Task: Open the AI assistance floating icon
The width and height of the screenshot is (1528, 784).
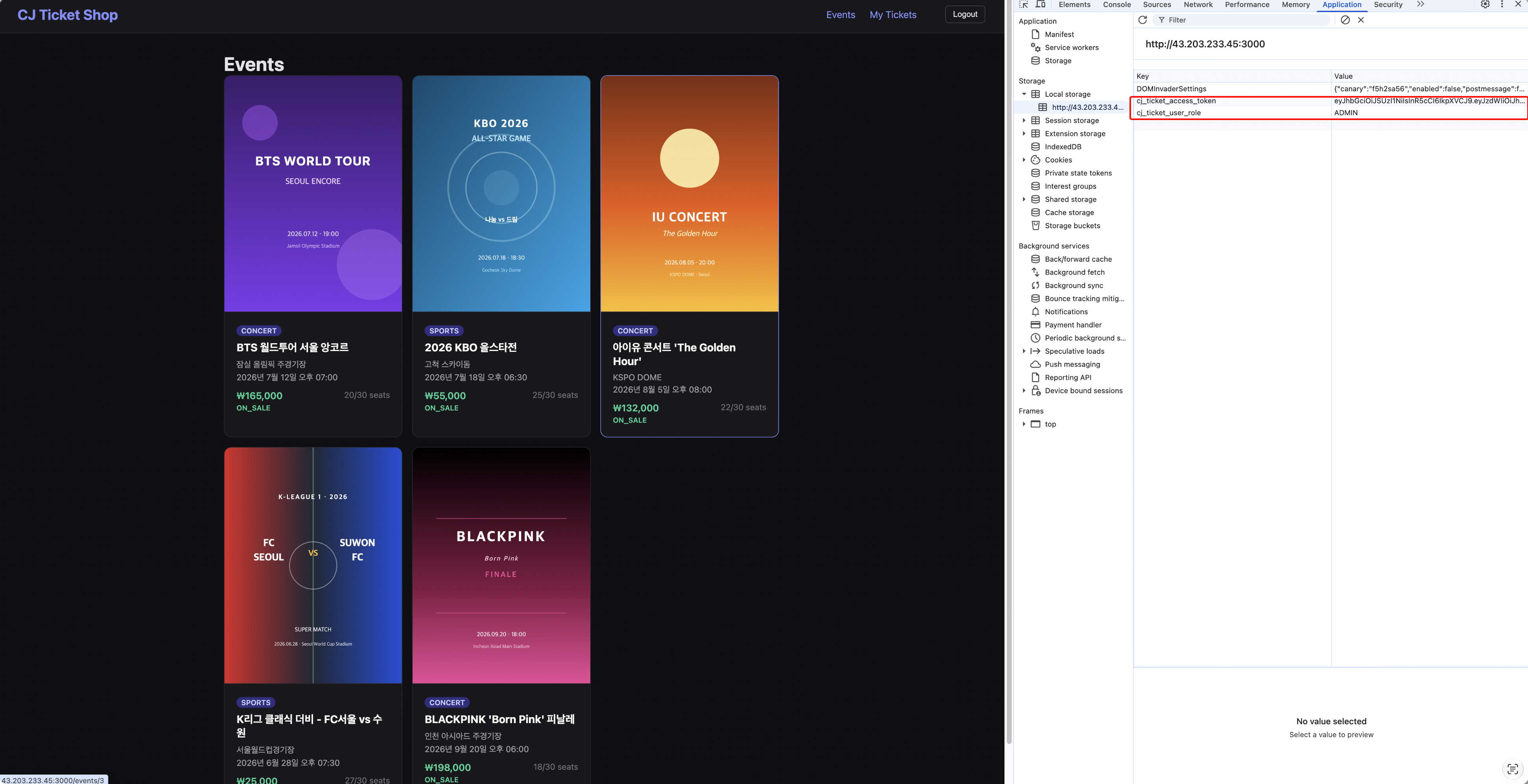Action: pyautogui.click(x=1513, y=769)
